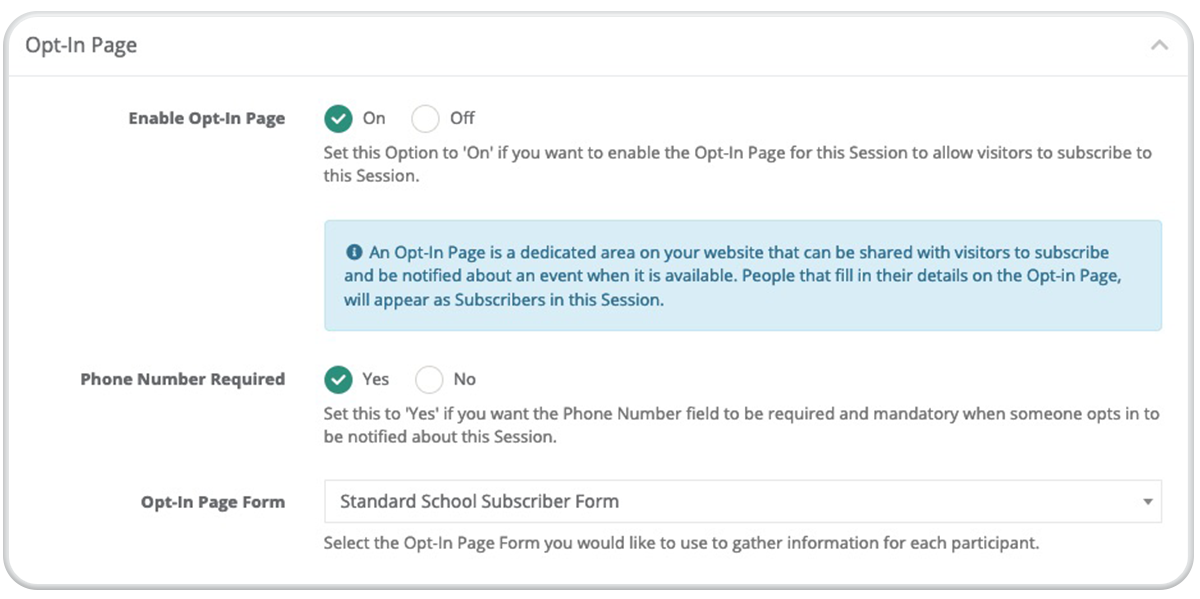Click the info icon in the blue notice
This screenshot has width=1200, height=599.
[353, 253]
